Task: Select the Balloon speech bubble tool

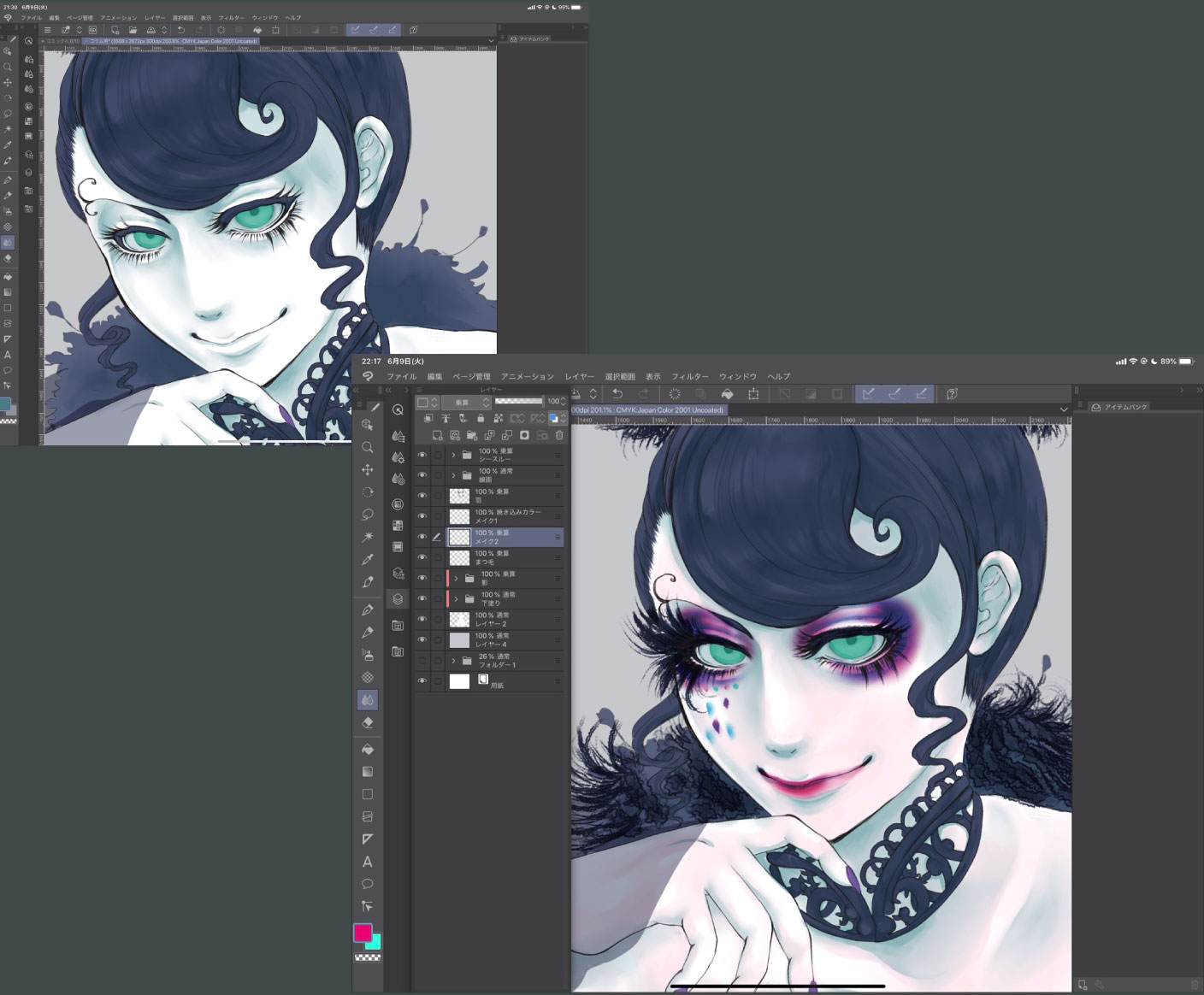Action: point(368,884)
